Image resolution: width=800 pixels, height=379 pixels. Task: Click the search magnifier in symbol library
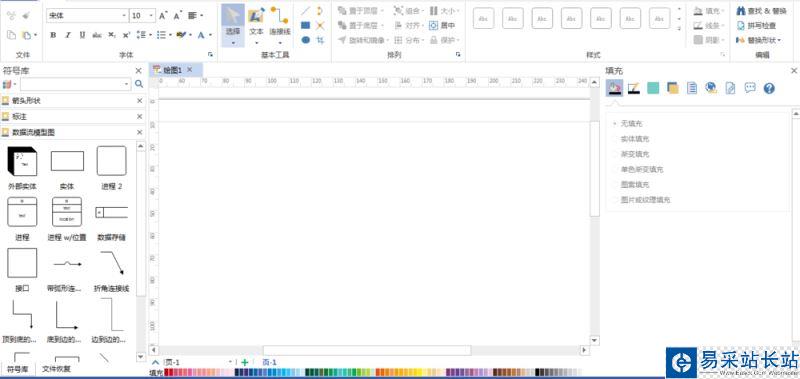point(139,84)
